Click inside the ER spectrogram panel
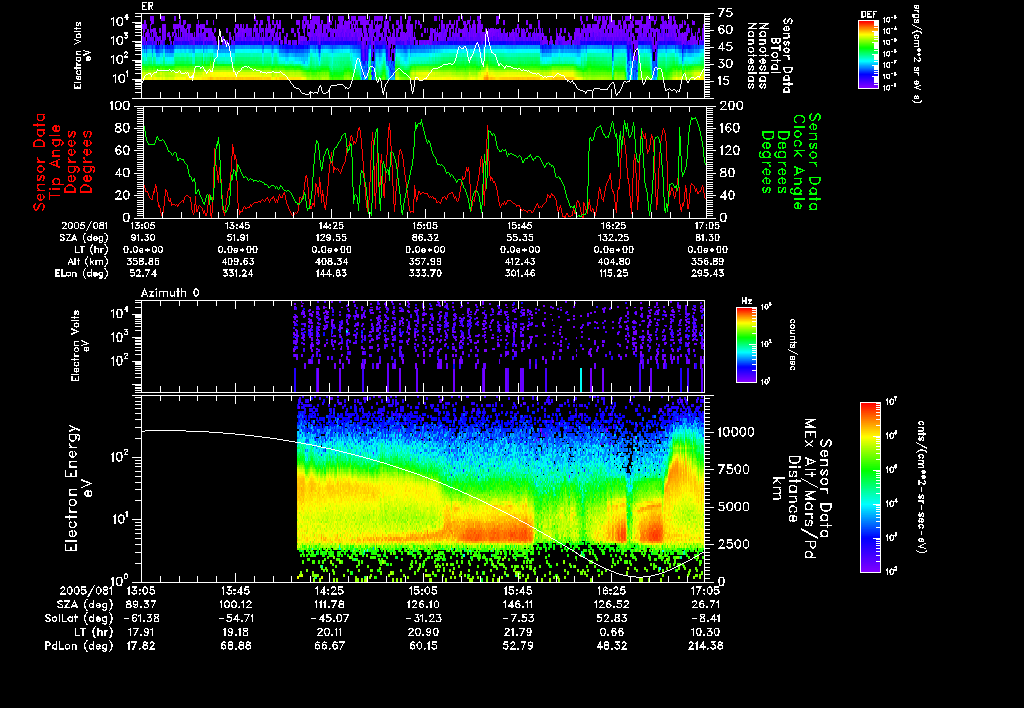 point(423,56)
